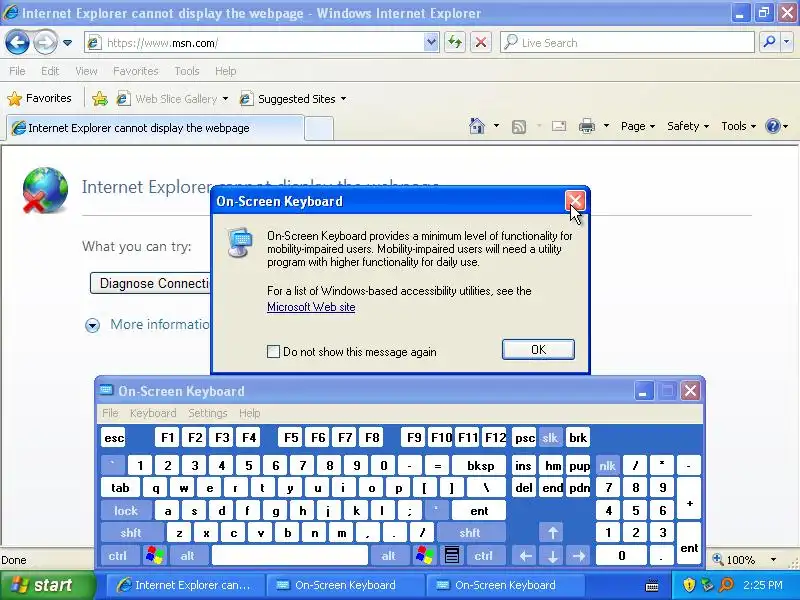This screenshot has height=600, width=800.
Task: Close the On-Screen Keyboard message dialog
Action: click(x=575, y=201)
